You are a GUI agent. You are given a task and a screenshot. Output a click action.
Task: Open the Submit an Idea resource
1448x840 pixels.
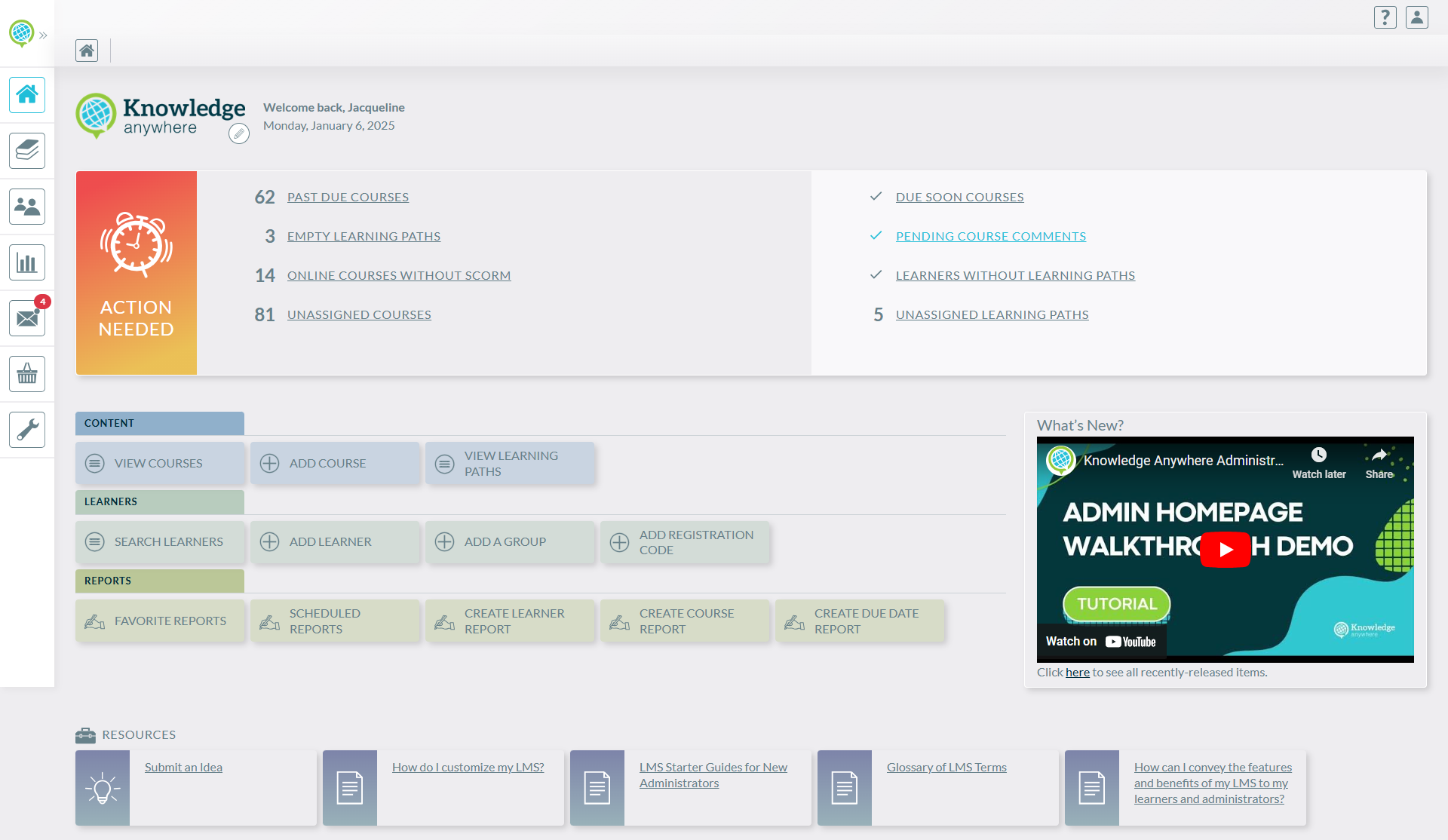[x=183, y=767]
